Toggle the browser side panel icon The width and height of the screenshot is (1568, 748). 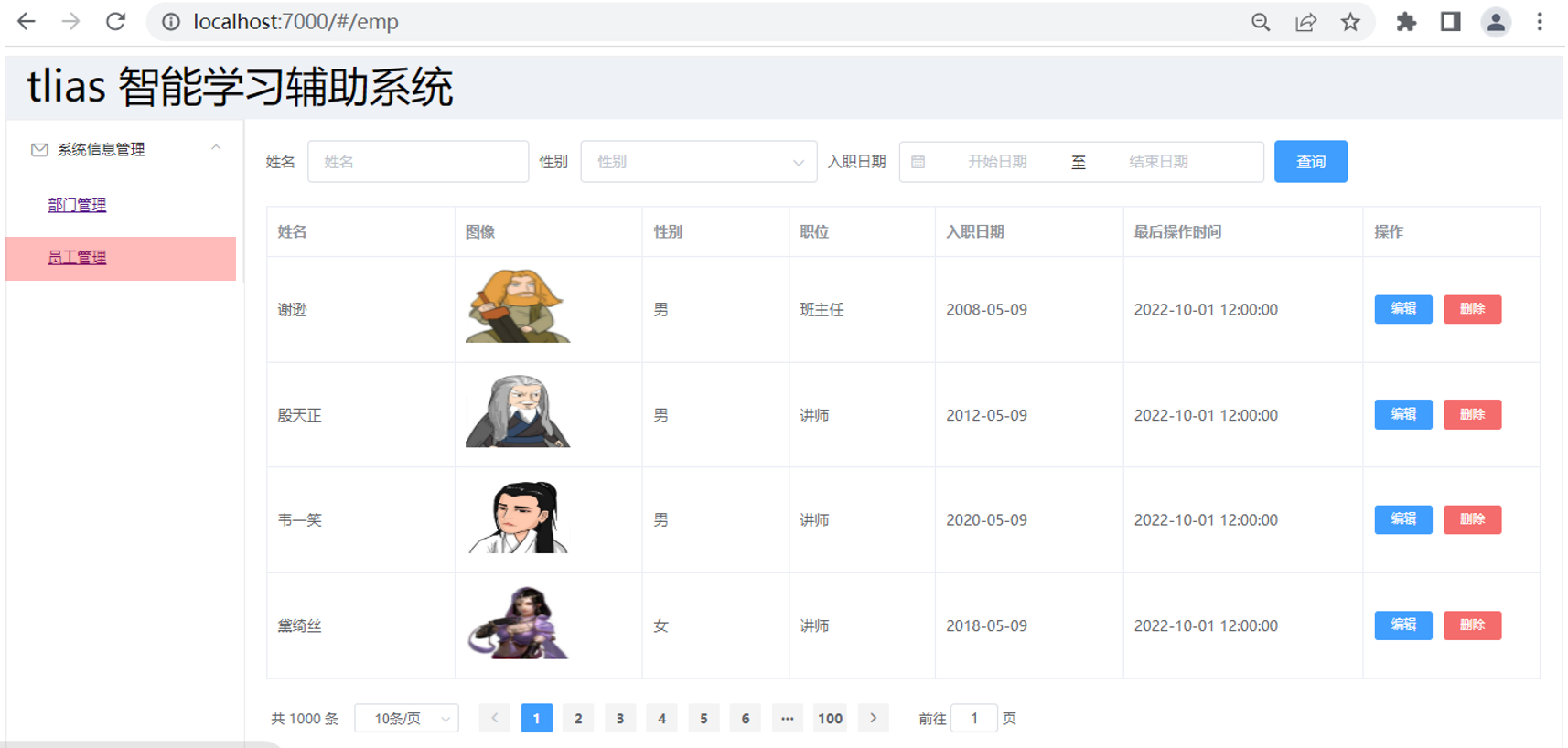coord(1450,22)
